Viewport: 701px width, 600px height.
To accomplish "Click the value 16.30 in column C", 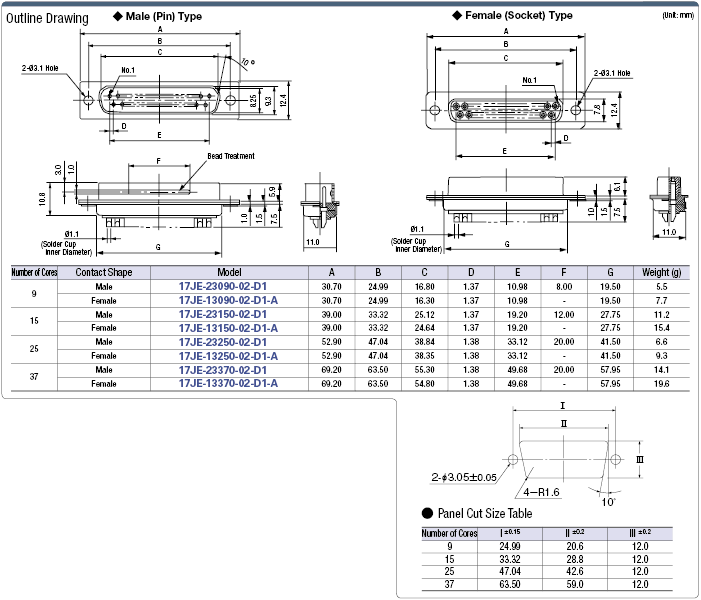I will [x=424, y=300].
